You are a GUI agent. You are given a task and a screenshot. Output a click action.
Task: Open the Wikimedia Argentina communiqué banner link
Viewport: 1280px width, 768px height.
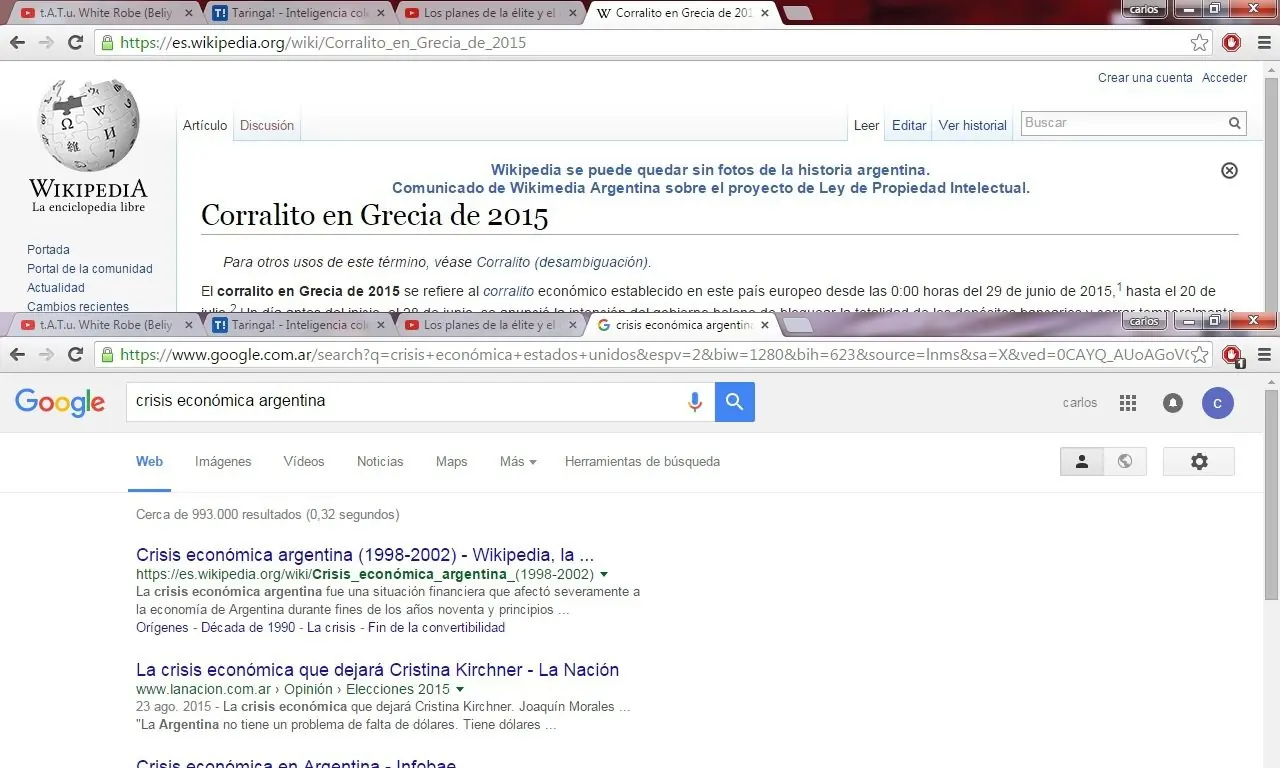click(x=711, y=188)
